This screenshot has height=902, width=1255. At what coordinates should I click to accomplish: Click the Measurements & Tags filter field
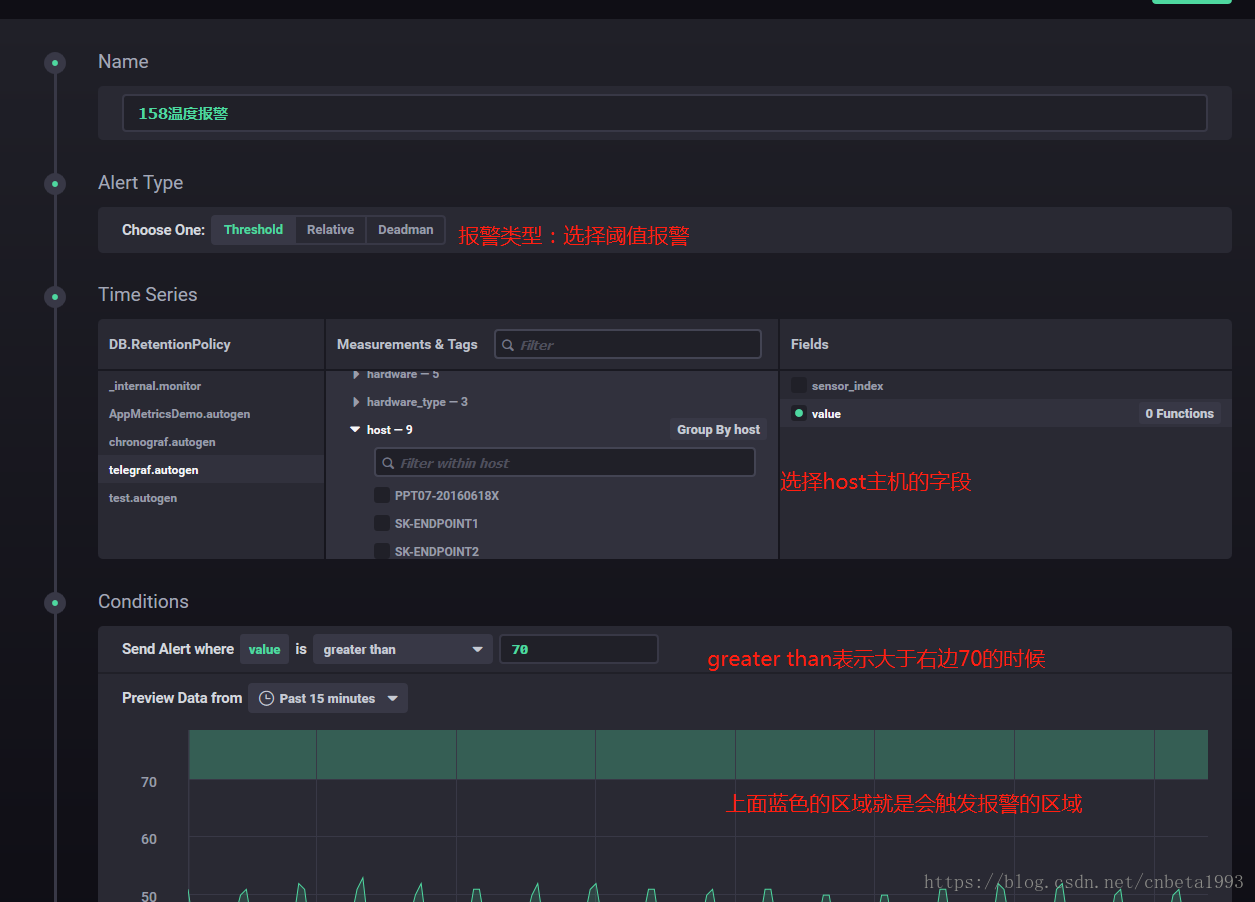[628, 344]
